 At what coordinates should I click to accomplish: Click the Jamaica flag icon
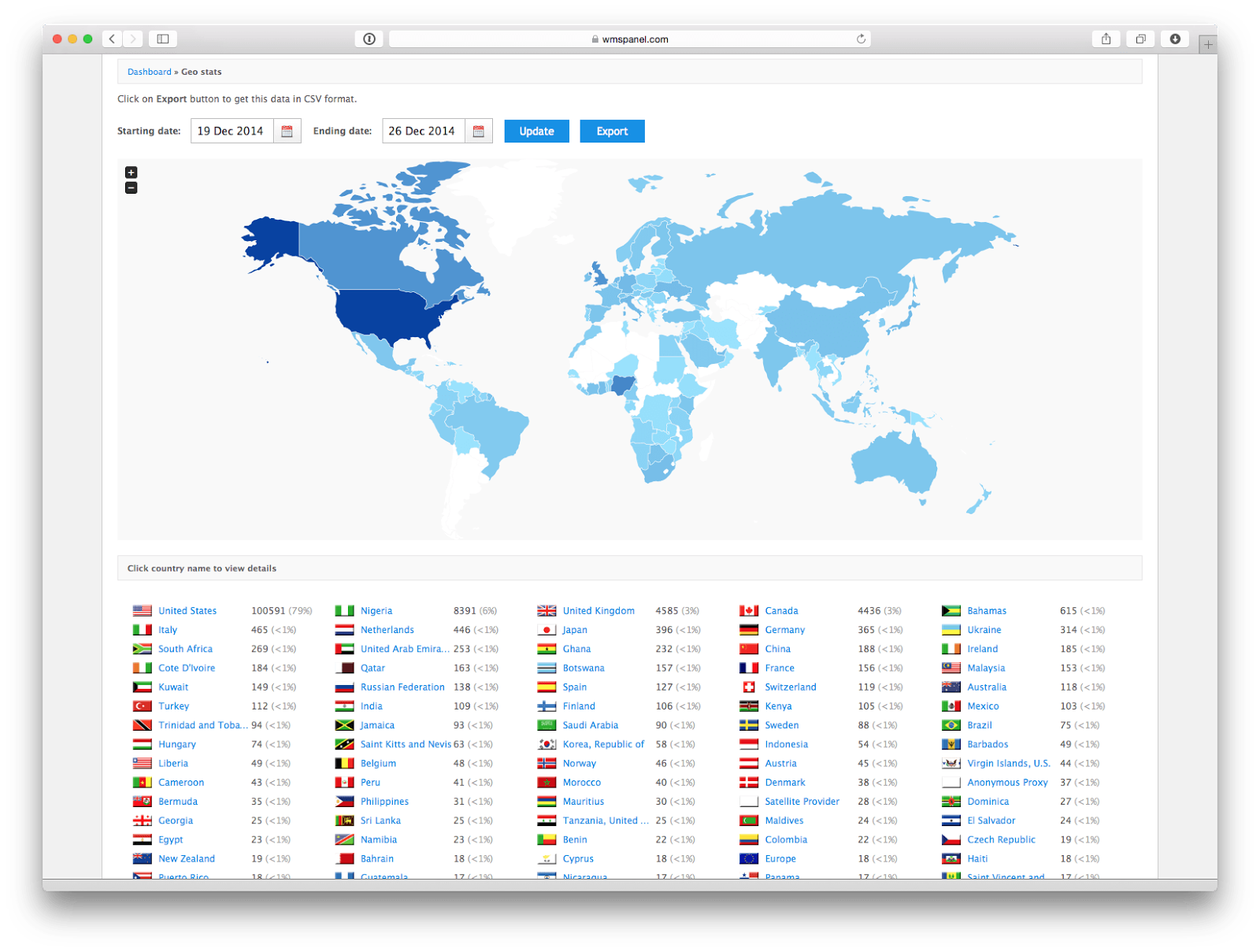click(x=344, y=725)
